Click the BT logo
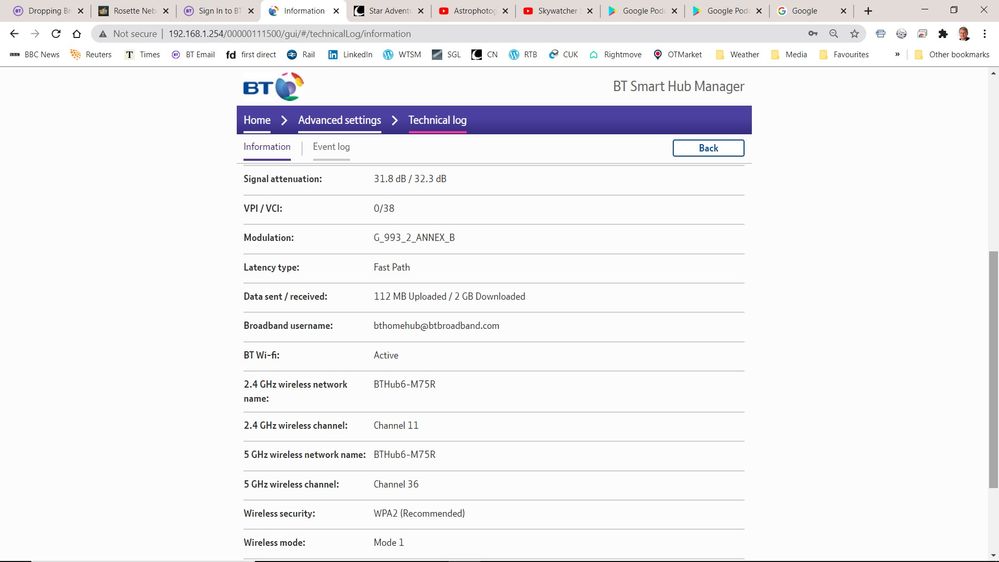 272,87
